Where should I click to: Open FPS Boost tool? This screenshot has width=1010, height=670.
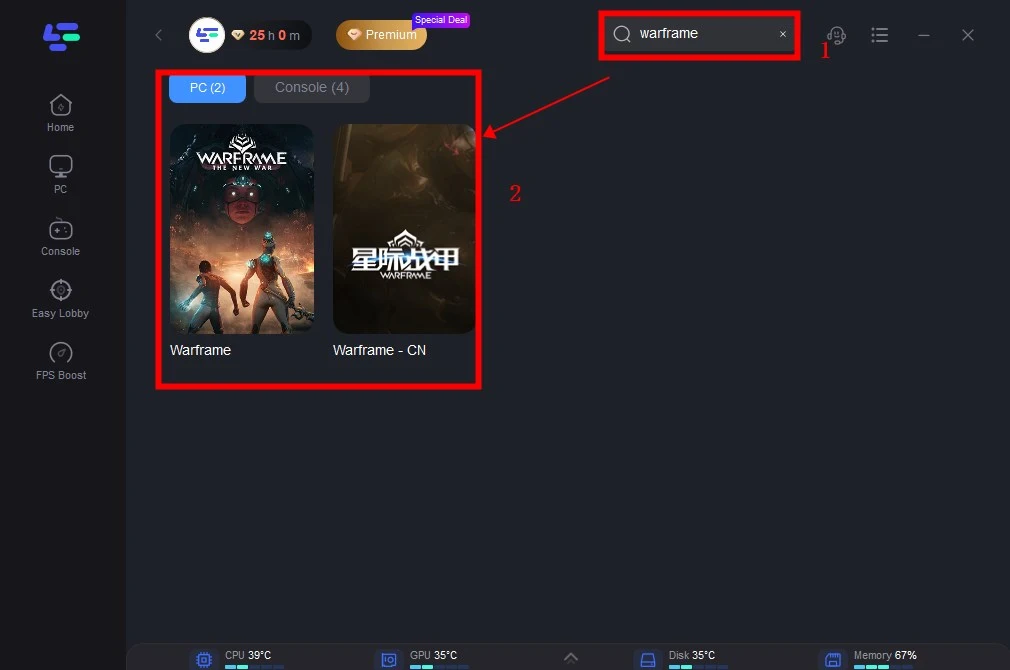tap(61, 361)
